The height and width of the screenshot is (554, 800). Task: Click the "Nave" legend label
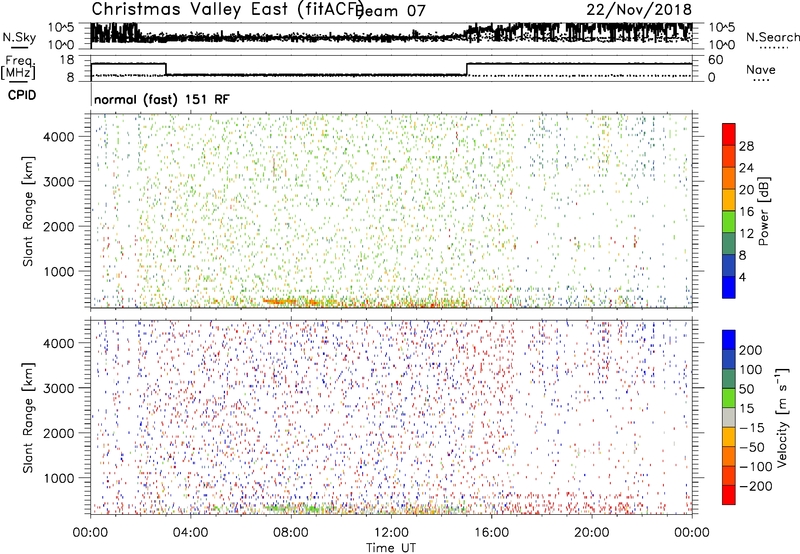tap(761, 69)
